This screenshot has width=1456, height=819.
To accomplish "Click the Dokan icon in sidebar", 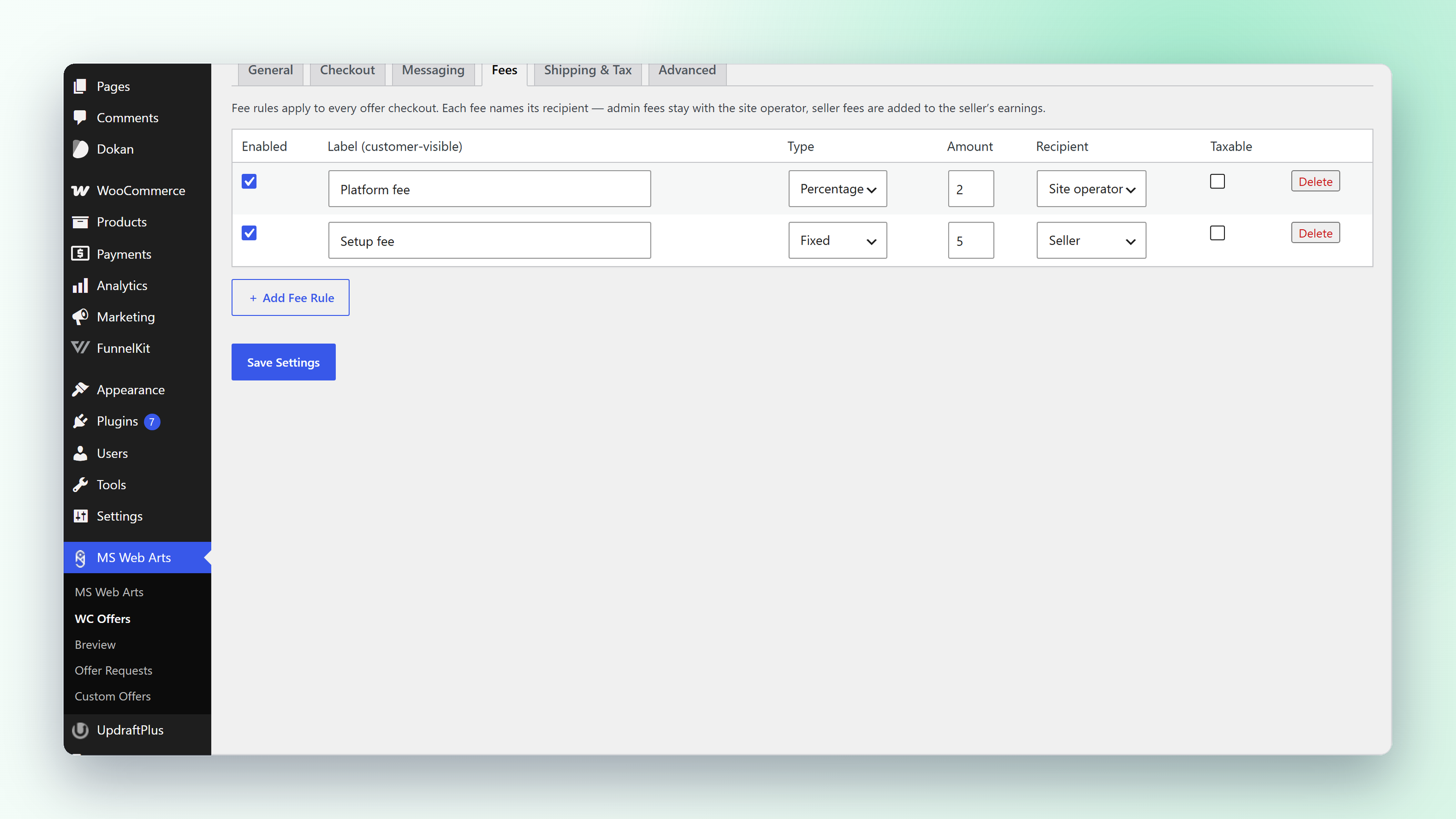I will coord(80,149).
